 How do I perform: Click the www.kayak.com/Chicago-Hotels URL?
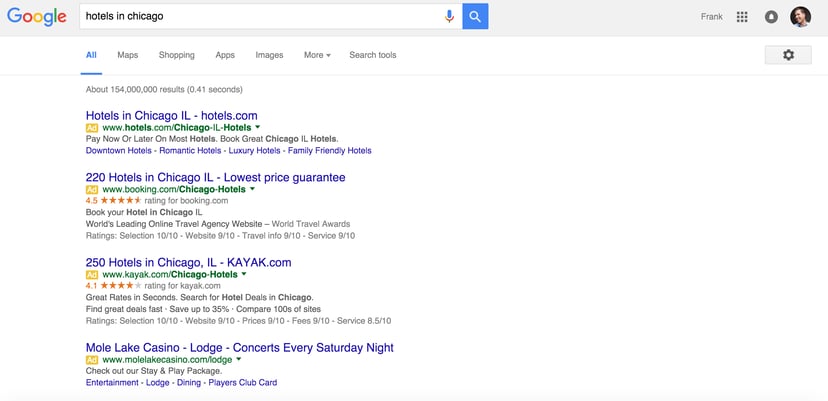[x=170, y=275]
